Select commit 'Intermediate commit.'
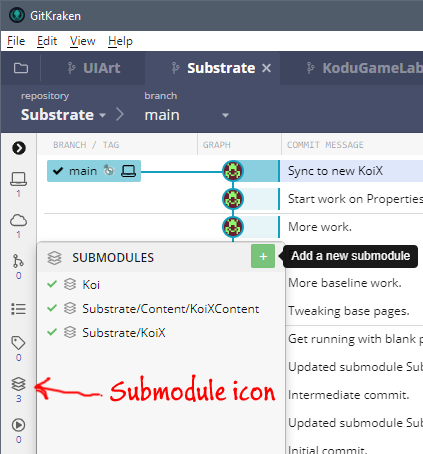 pos(349,395)
